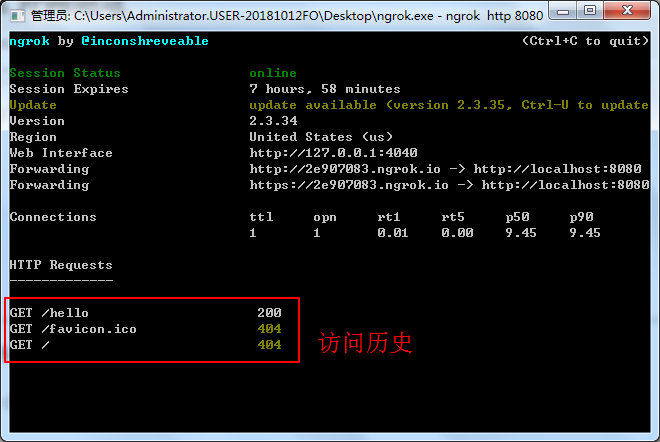Click the rt1 value '0.01'
This screenshot has height=442, width=660.
point(393,233)
